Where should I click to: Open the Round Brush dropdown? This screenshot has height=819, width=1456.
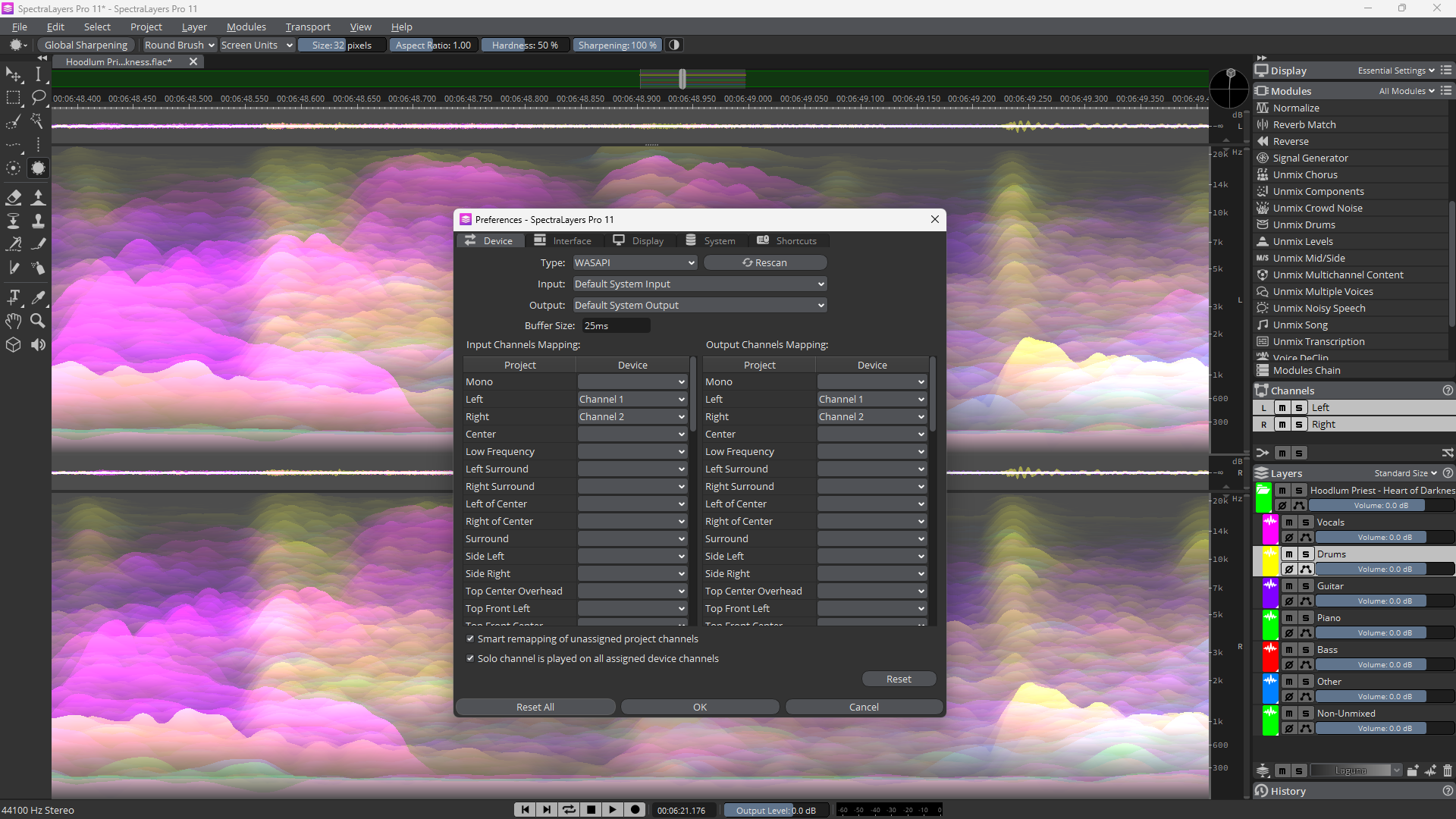[x=180, y=45]
